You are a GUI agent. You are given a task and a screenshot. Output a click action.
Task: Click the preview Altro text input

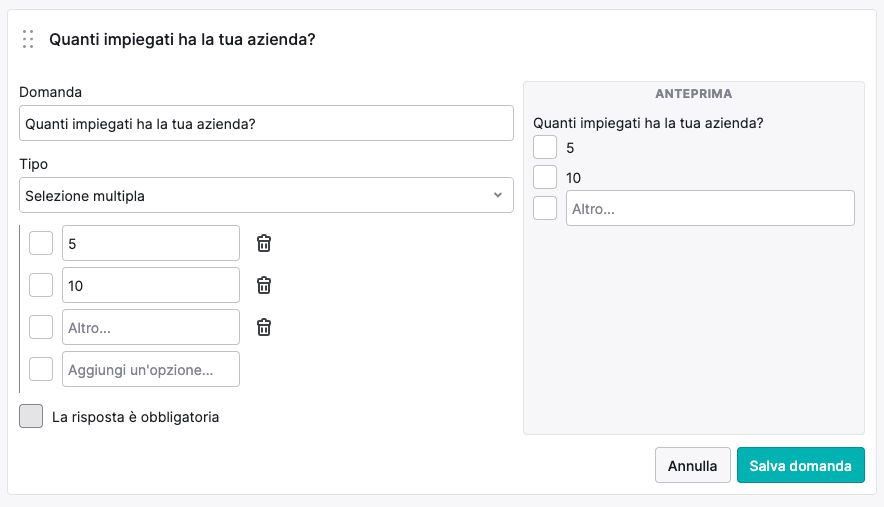710,208
